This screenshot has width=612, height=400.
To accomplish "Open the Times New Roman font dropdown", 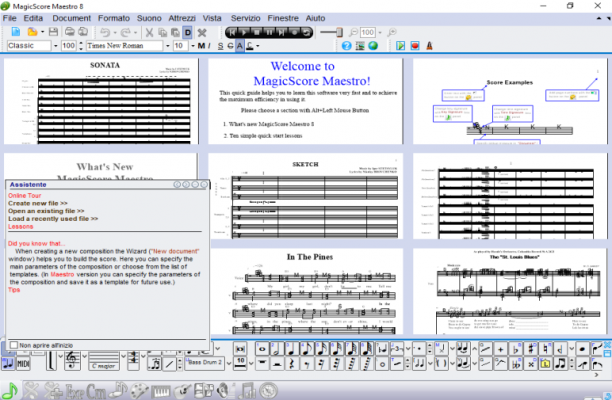I will tap(167, 46).
